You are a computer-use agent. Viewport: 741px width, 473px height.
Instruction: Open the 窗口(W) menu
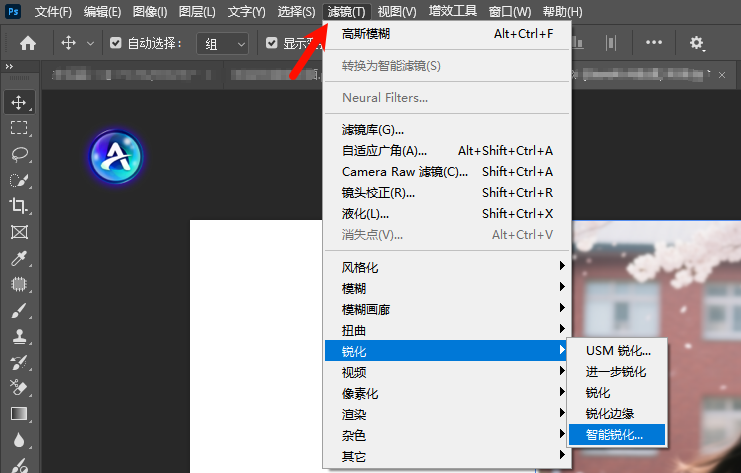pos(510,11)
